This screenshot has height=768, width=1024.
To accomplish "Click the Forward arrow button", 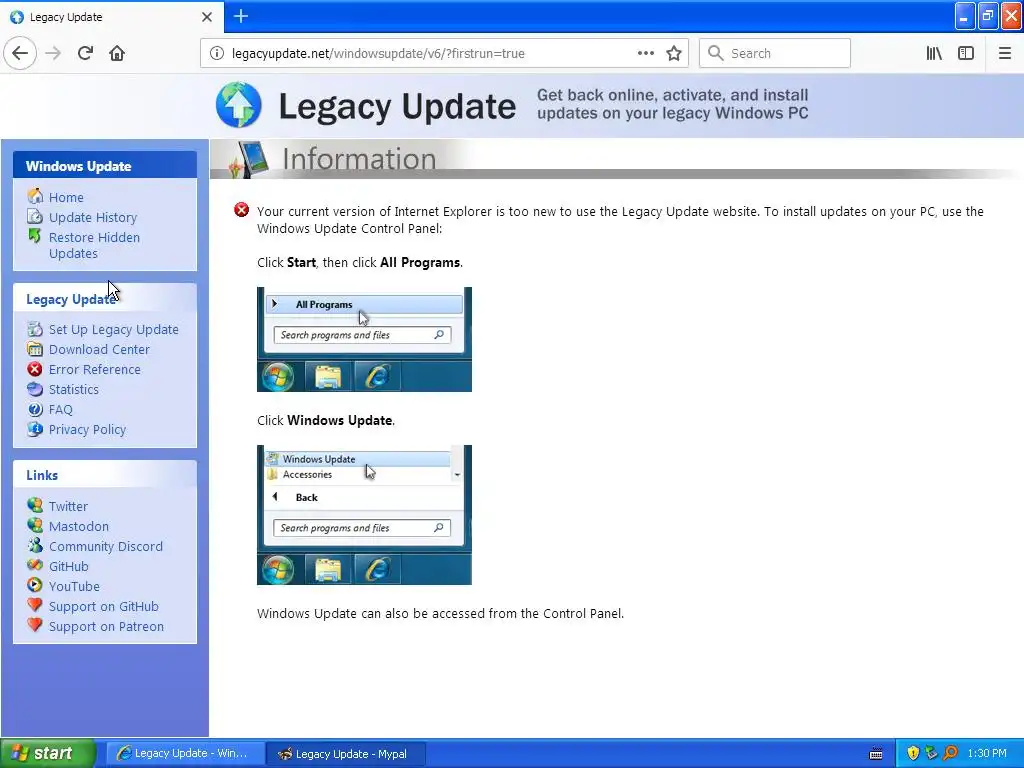I will point(53,54).
